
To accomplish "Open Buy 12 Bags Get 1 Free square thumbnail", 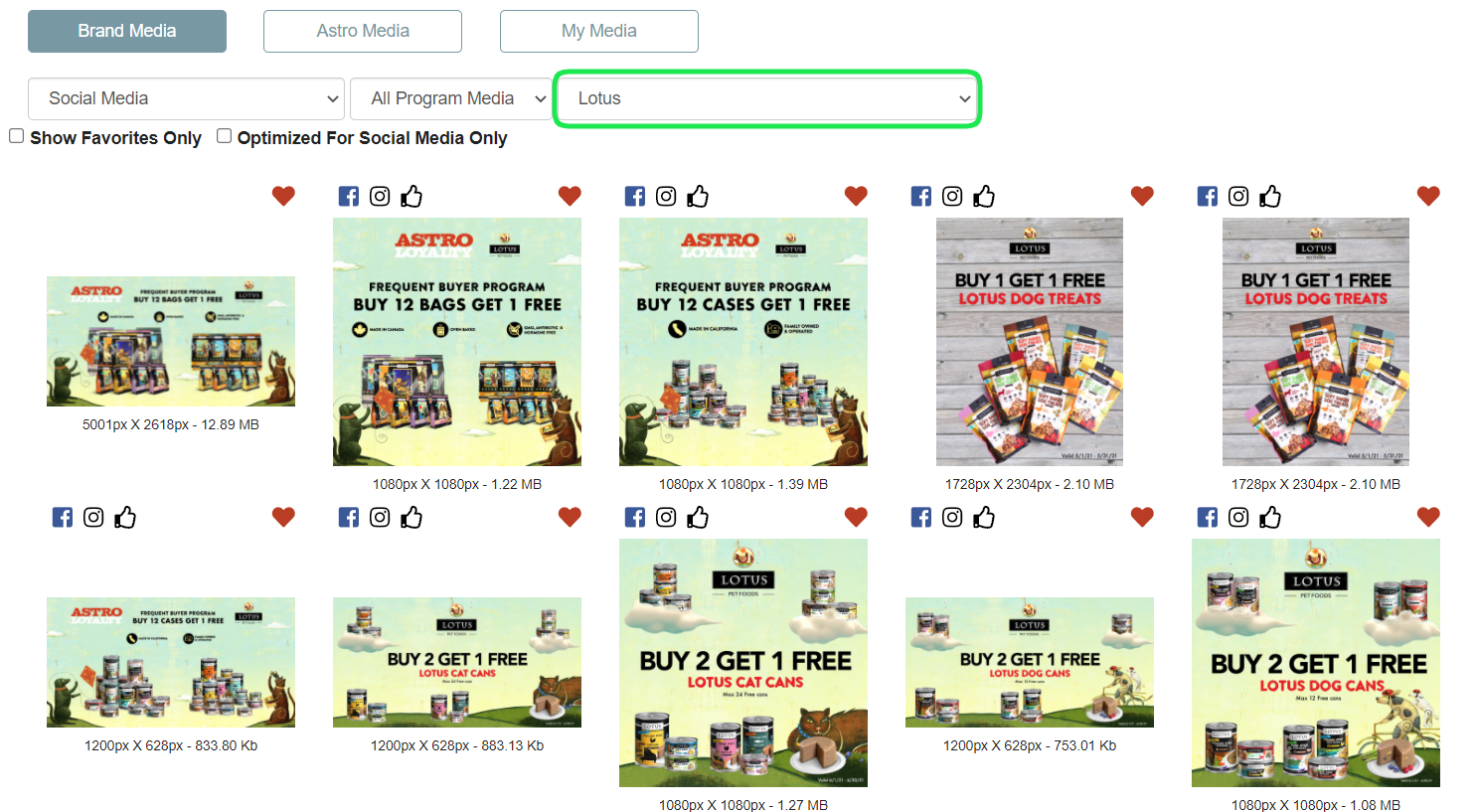I will pyautogui.click(x=457, y=342).
